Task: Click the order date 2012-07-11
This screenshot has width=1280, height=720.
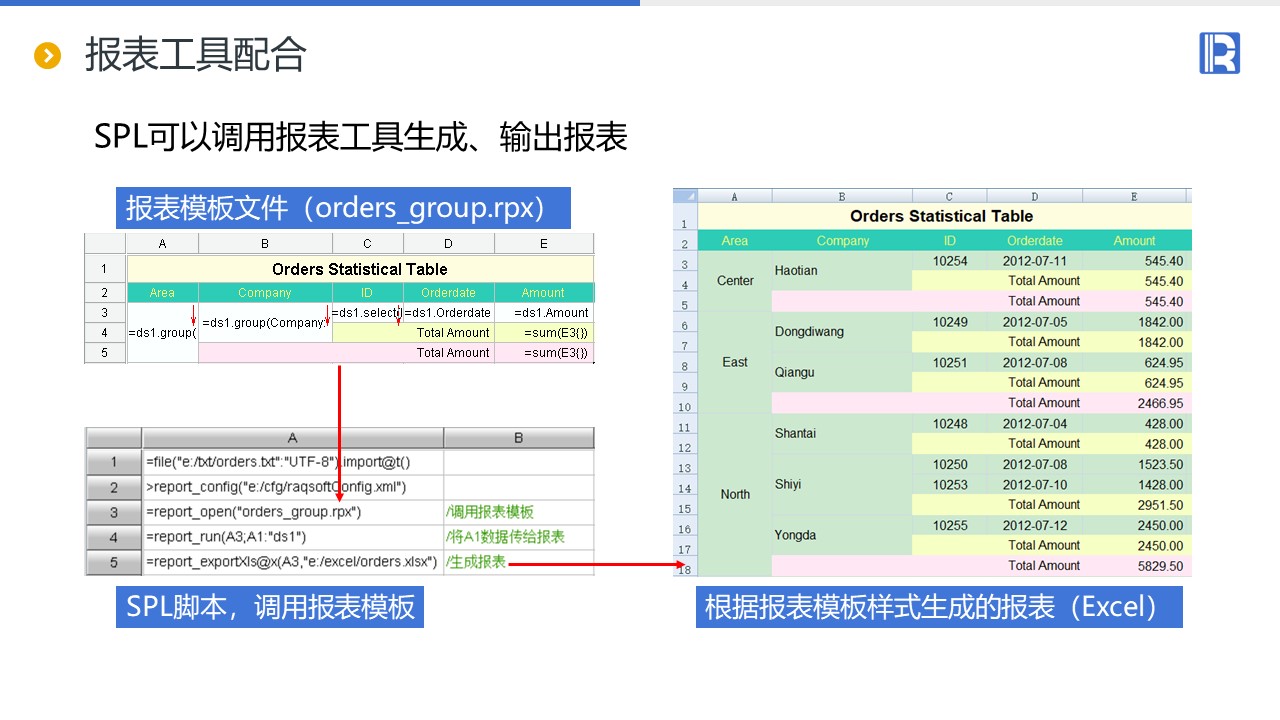Action: (x=1035, y=261)
